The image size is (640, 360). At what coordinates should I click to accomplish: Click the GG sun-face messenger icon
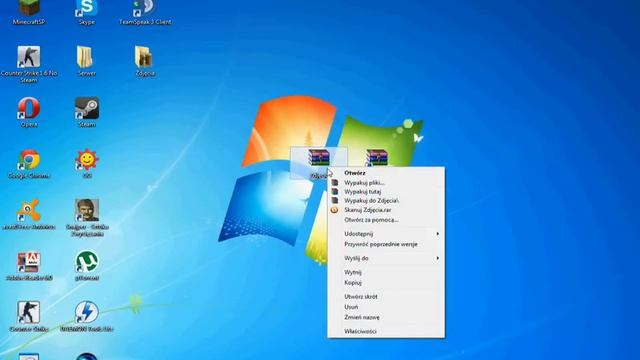pos(87,163)
